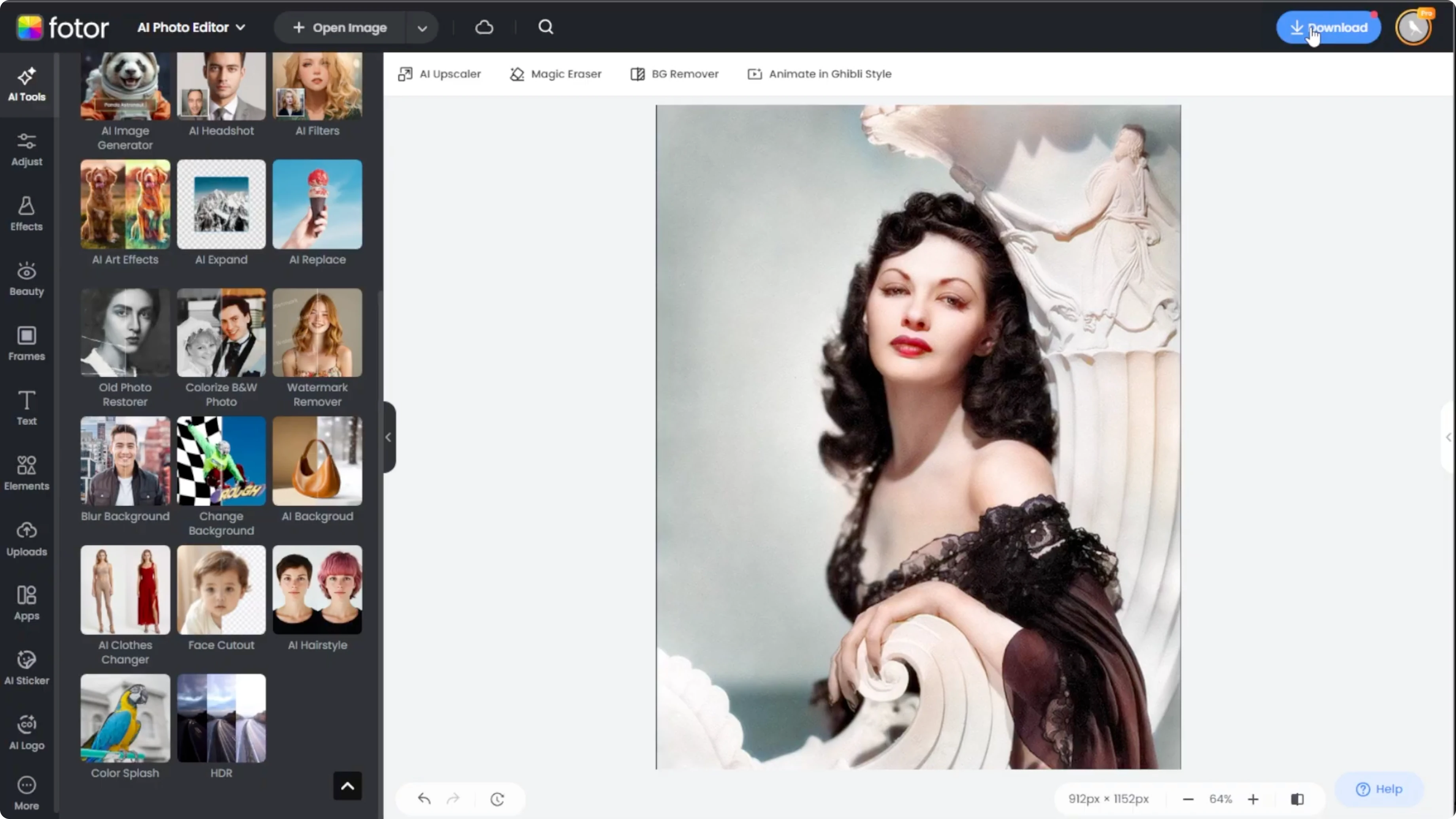Viewport: 1456px width, 819px height.
Task: Open the AI Logo tool
Action: click(27, 733)
